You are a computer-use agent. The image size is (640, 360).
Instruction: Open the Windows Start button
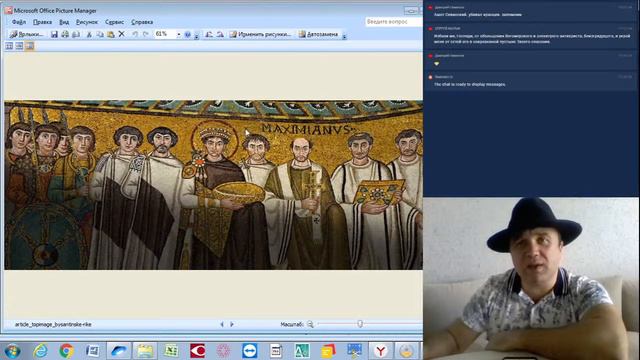pos(12,351)
